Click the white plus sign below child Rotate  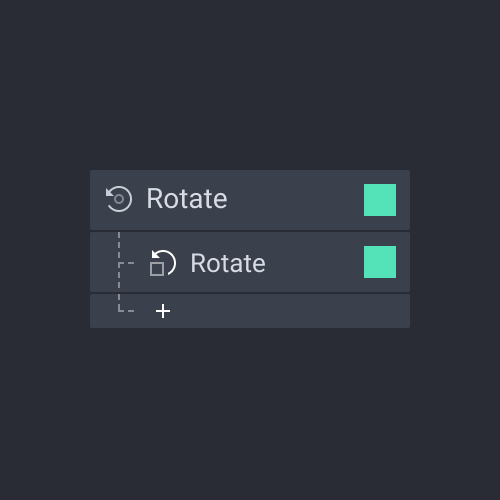(163, 311)
